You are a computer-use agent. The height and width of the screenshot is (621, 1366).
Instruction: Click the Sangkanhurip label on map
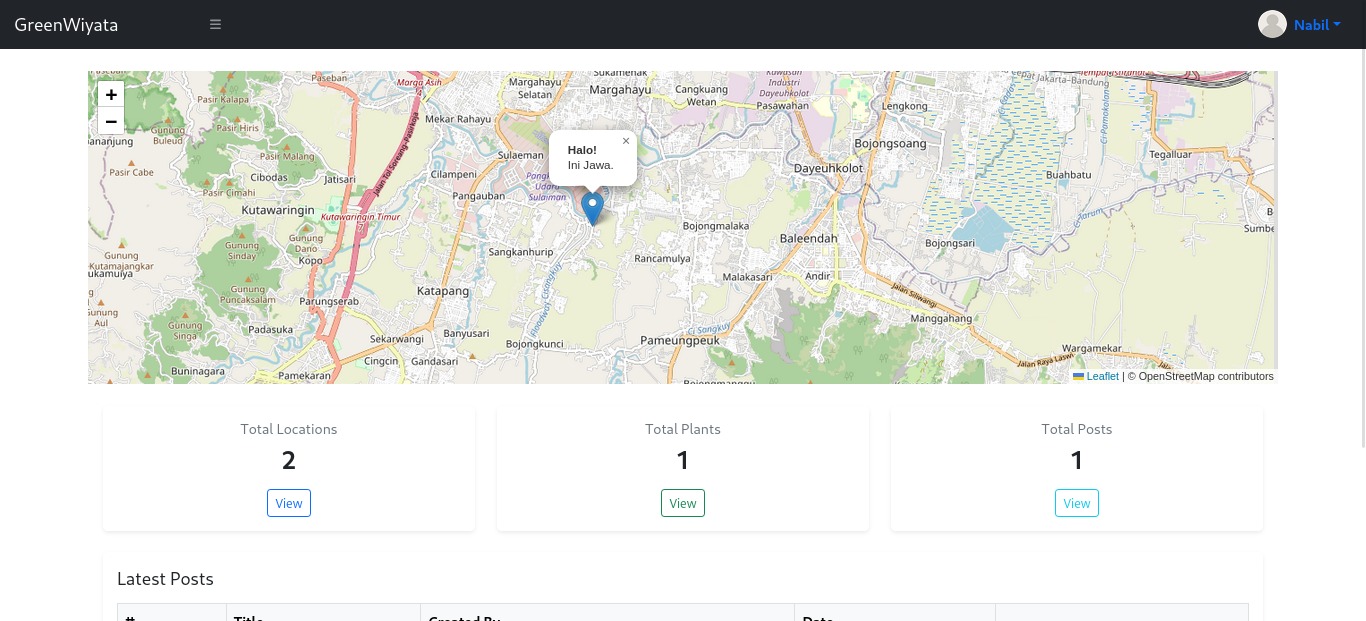[521, 253]
